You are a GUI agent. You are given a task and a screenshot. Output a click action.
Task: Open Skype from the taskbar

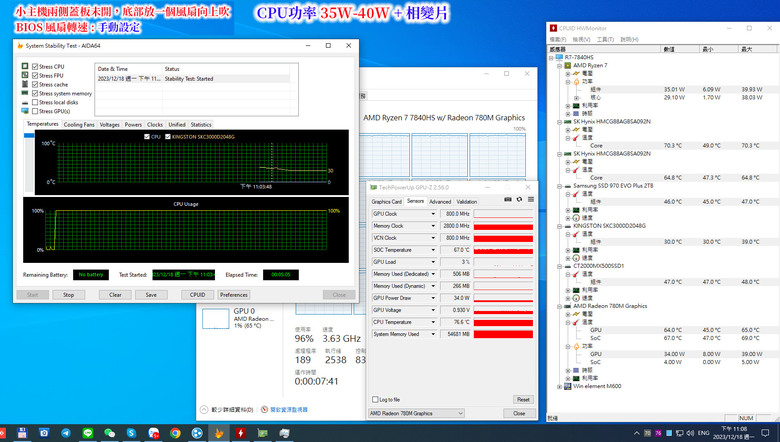[x=131, y=433]
